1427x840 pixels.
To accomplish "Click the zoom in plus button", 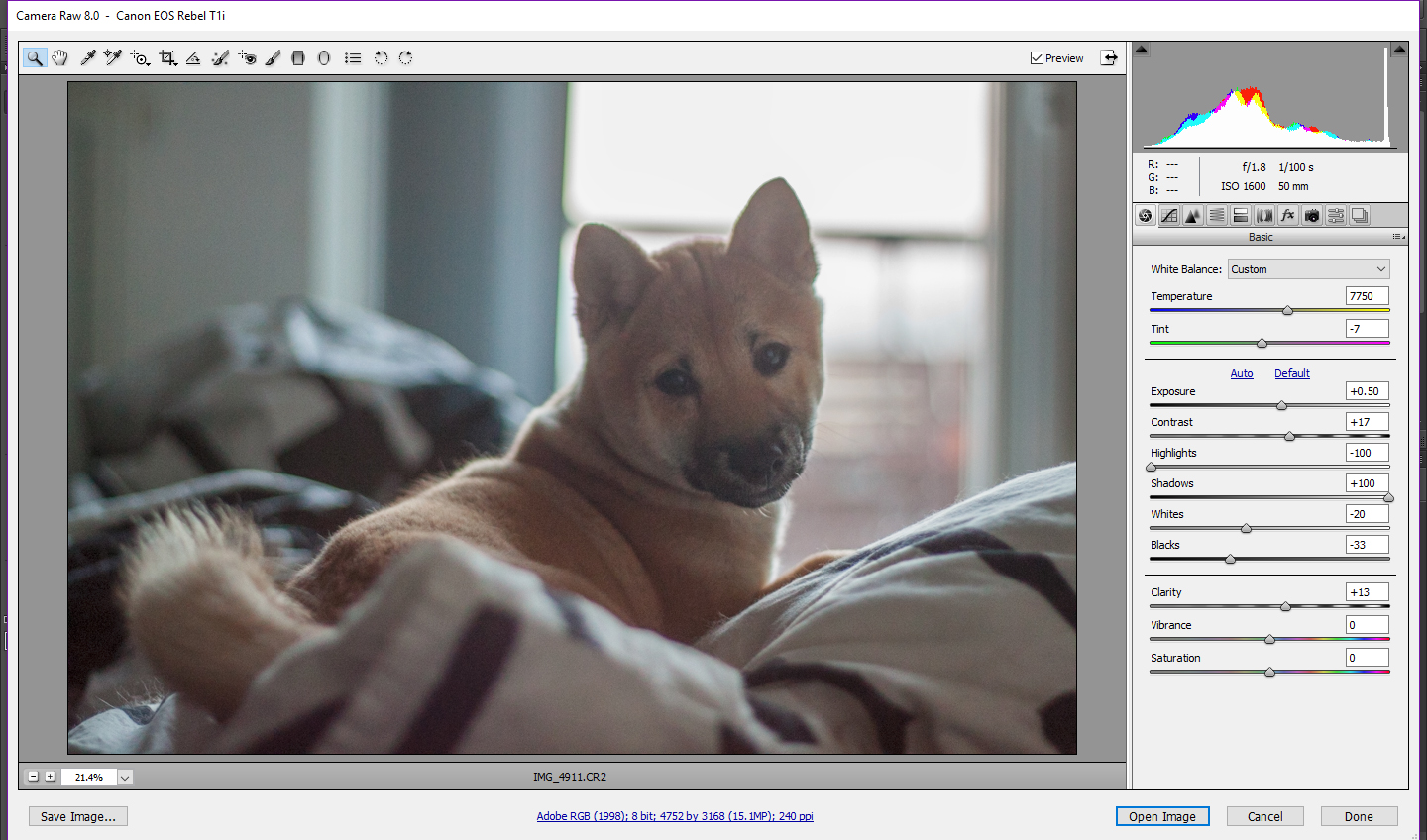I will click(50, 777).
